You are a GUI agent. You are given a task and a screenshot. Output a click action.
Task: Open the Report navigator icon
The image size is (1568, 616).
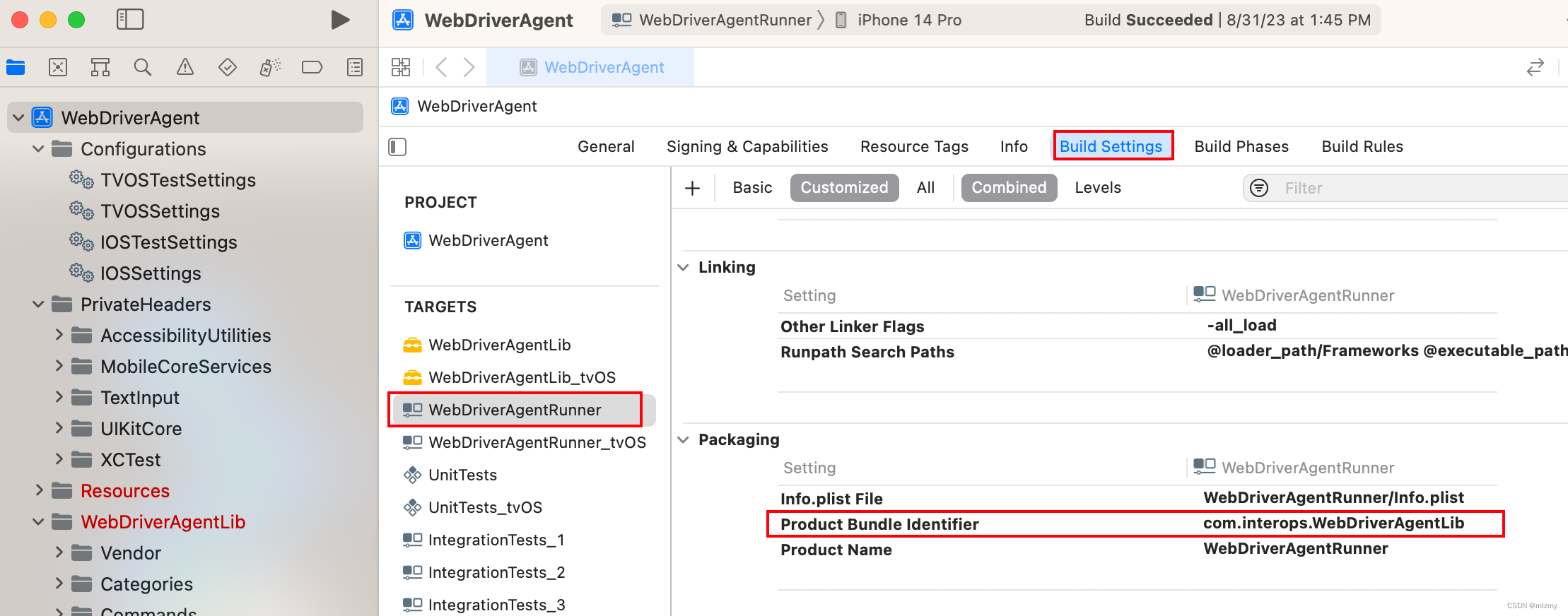pyautogui.click(x=355, y=67)
